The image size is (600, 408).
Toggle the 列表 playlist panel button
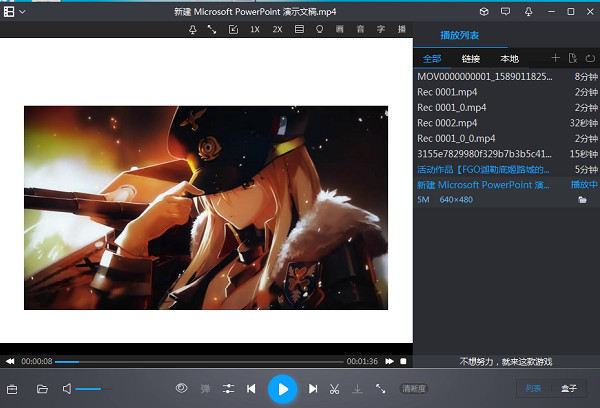pos(533,388)
